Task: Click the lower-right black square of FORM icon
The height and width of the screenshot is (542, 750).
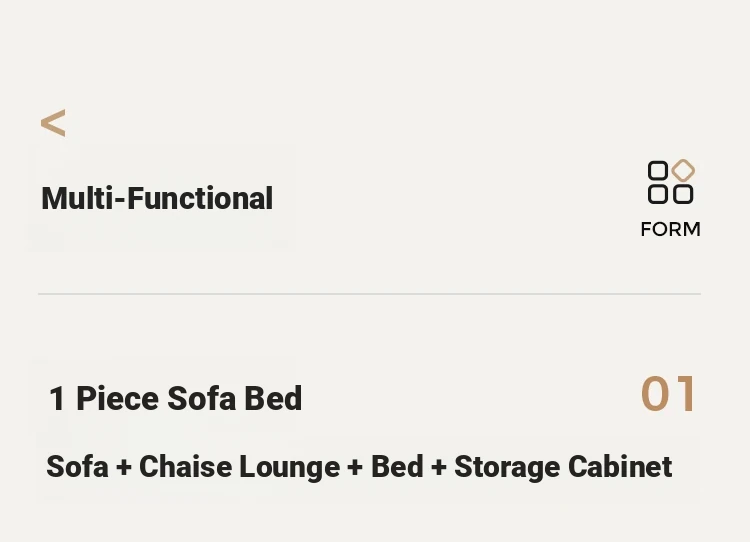Action: click(683, 195)
